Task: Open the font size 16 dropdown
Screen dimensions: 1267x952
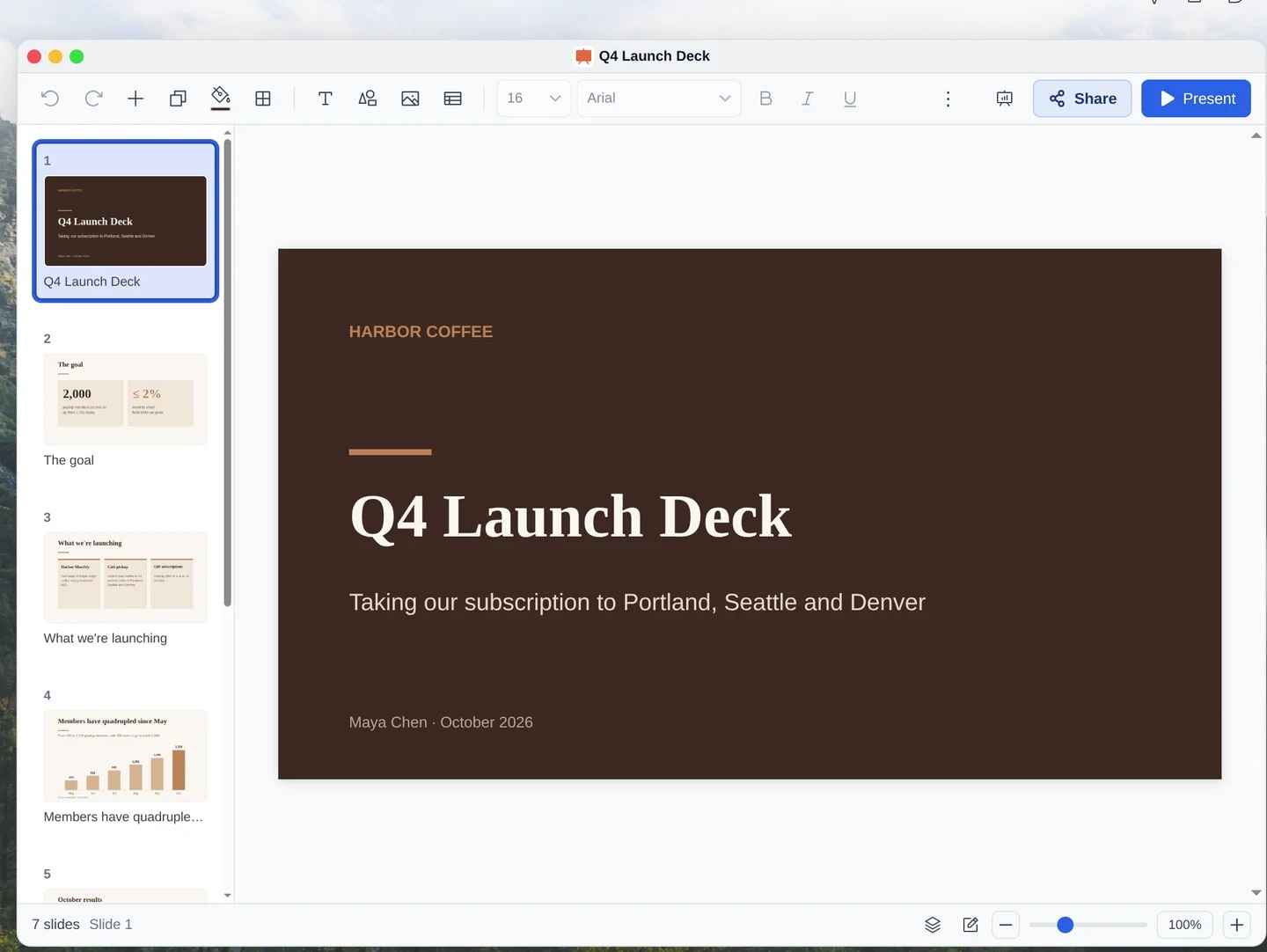Action: tap(534, 99)
